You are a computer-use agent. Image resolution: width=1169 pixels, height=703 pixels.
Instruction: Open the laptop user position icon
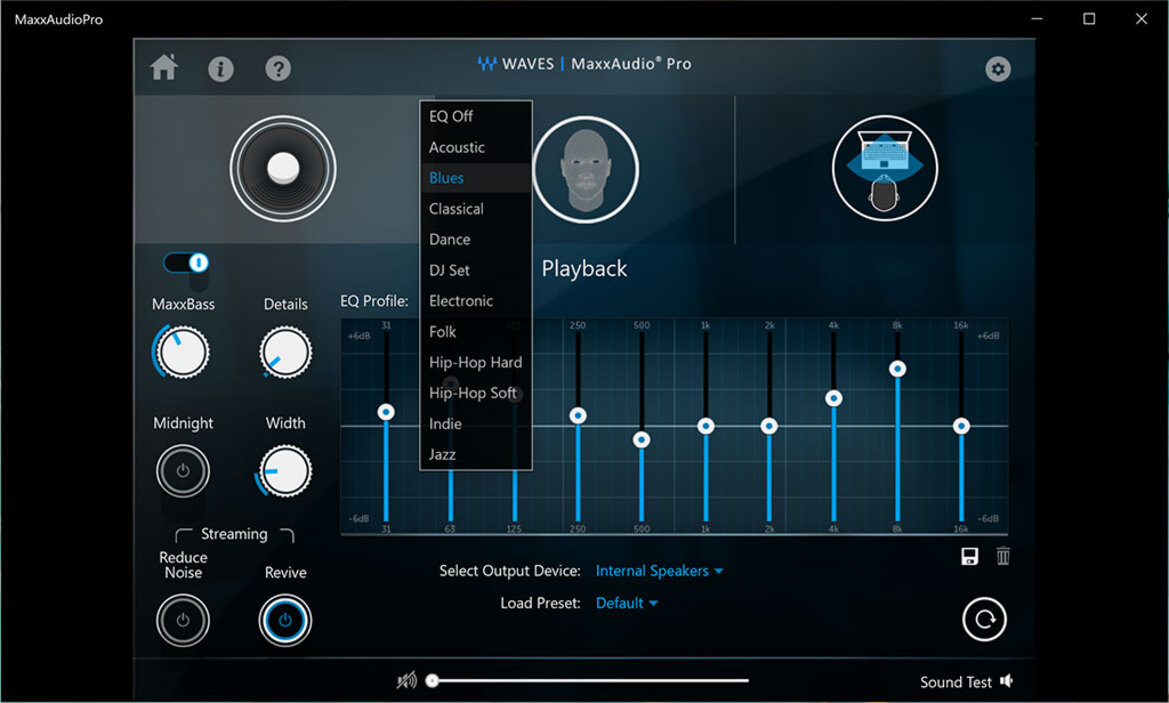click(885, 168)
